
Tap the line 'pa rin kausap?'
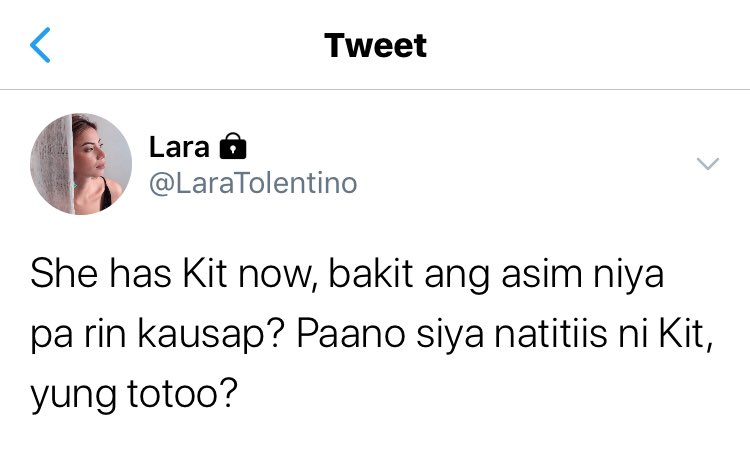point(158,334)
